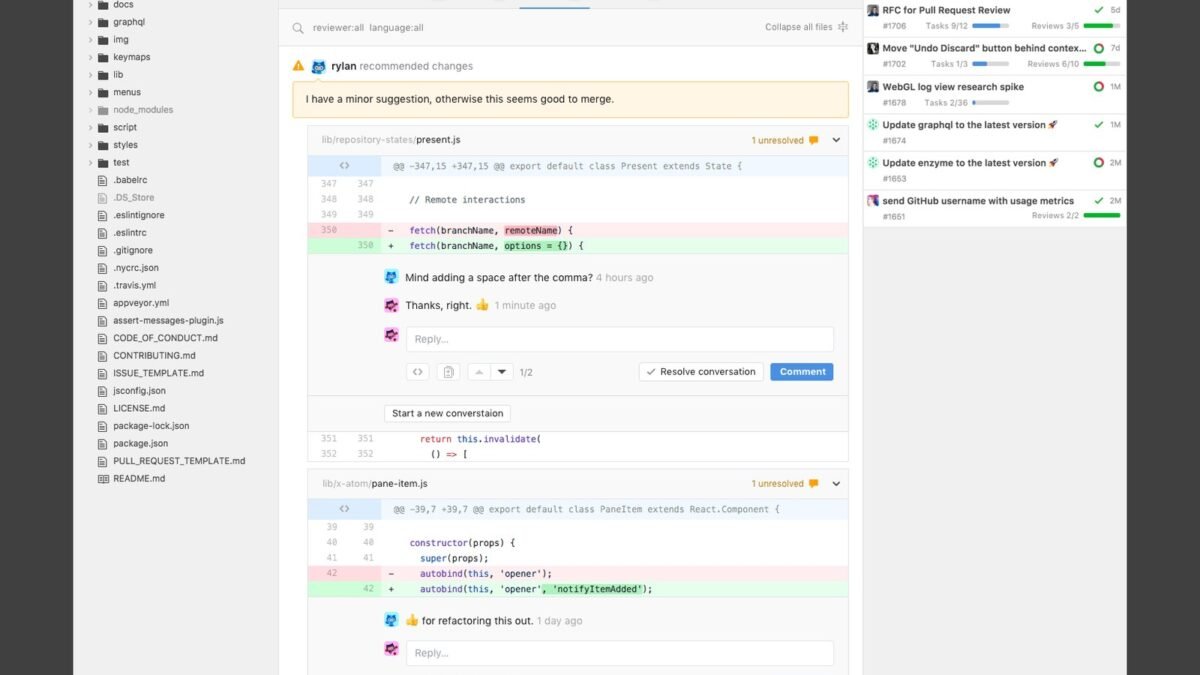Click Tasks 1/3 bar on #1702
Screen dimensions: 1200x675
pyautogui.click(x=990, y=64)
